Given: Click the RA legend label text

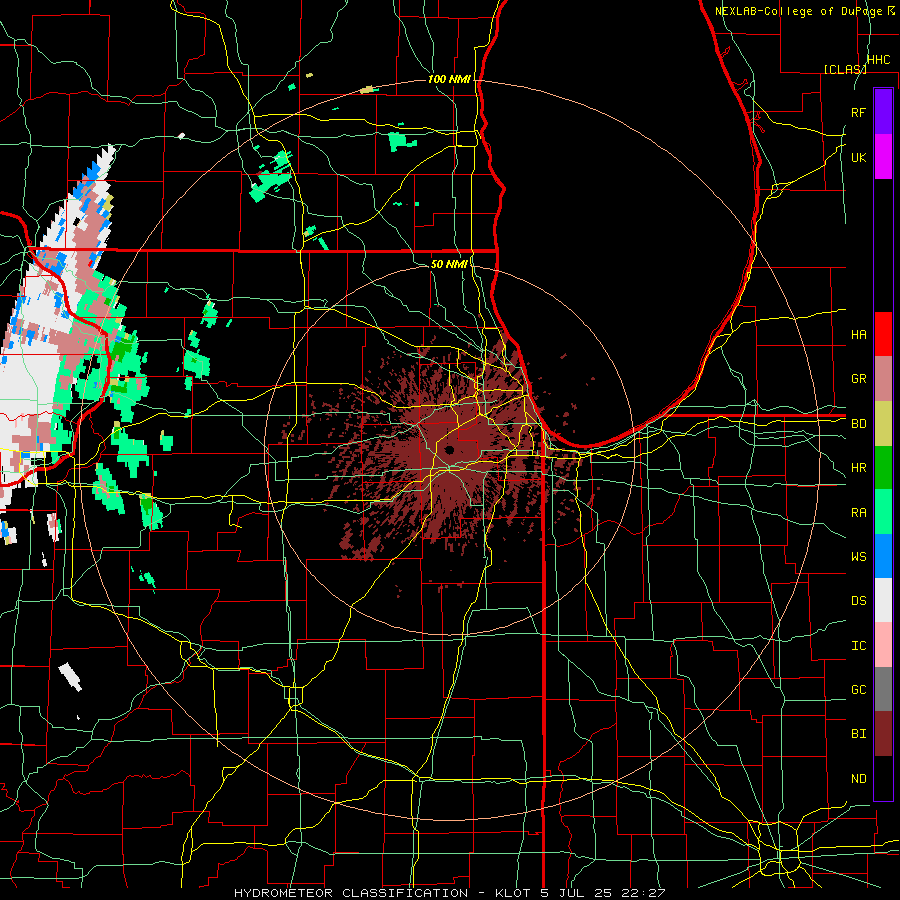Looking at the screenshot, I should pyautogui.click(x=859, y=513).
